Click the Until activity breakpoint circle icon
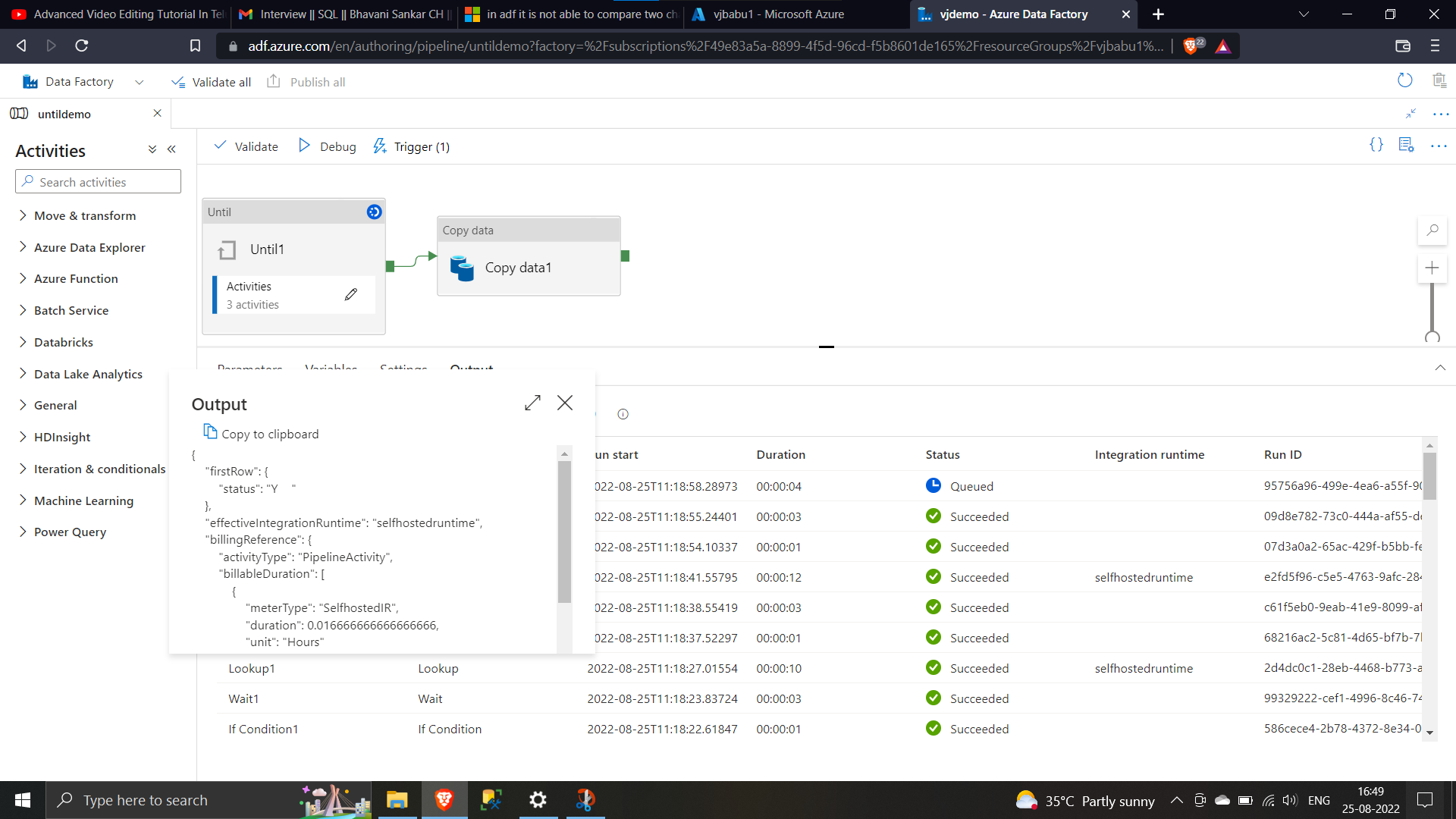The width and height of the screenshot is (1456, 819). coord(374,212)
